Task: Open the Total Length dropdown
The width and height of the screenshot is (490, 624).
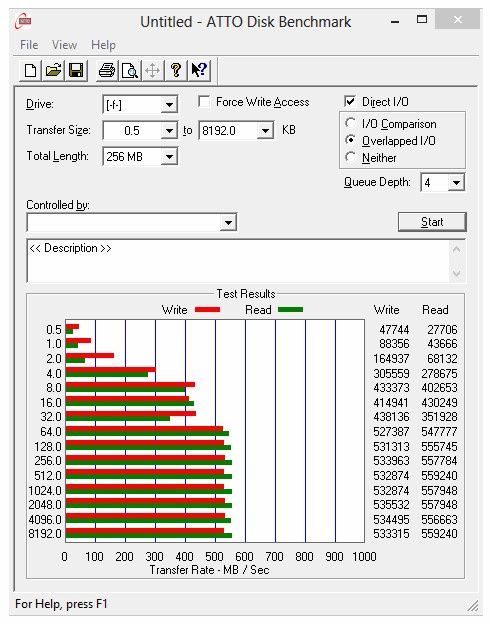Action: [x=170, y=157]
